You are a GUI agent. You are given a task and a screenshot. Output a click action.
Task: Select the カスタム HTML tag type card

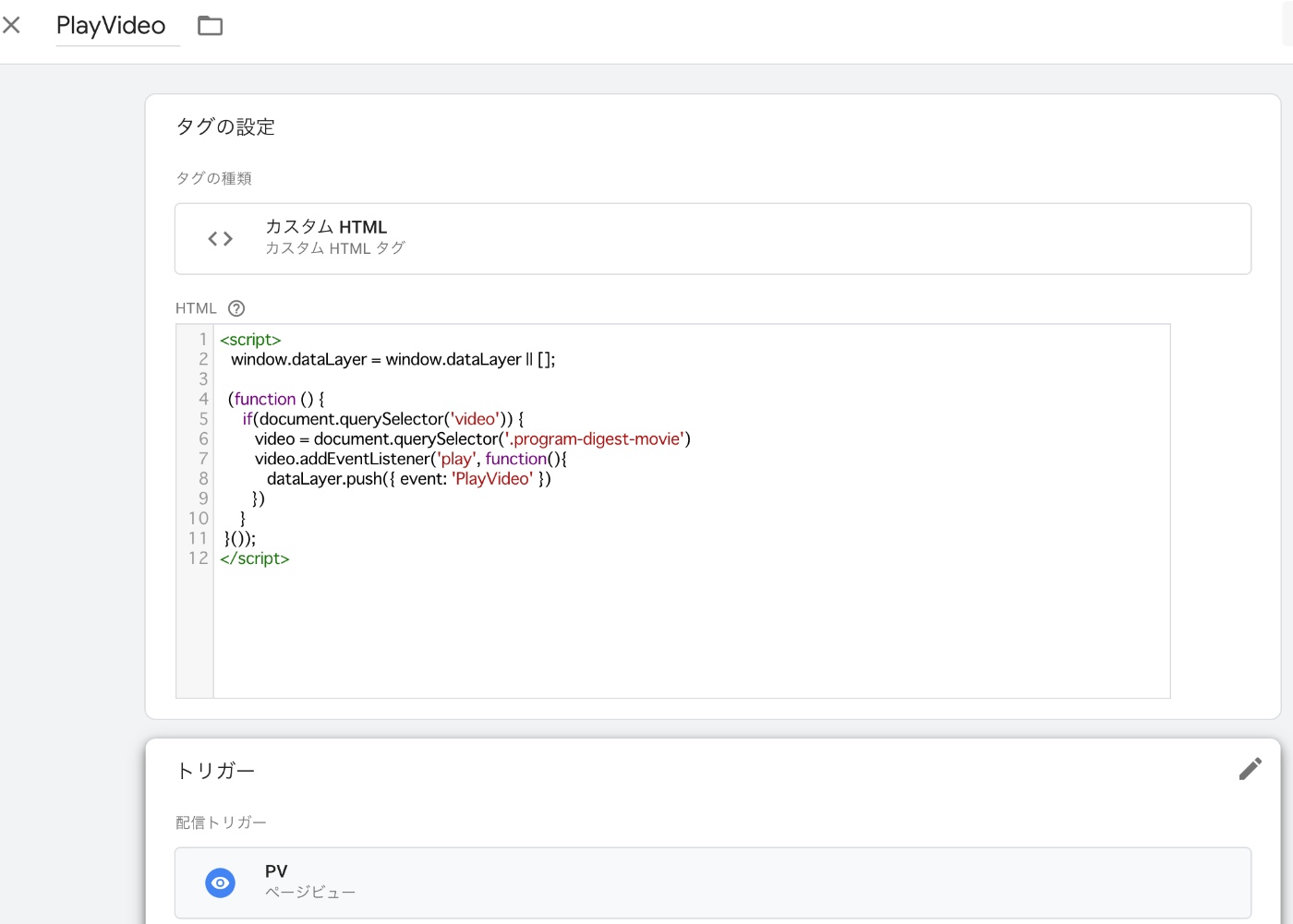pos(712,239)
